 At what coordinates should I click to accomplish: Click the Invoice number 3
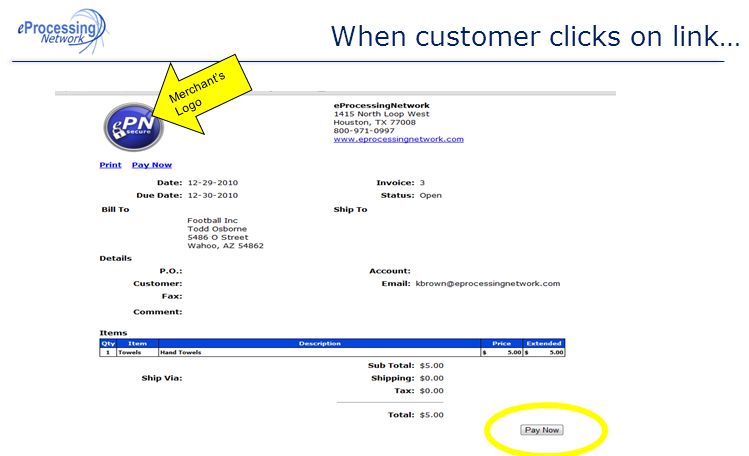tap(422, 182)
